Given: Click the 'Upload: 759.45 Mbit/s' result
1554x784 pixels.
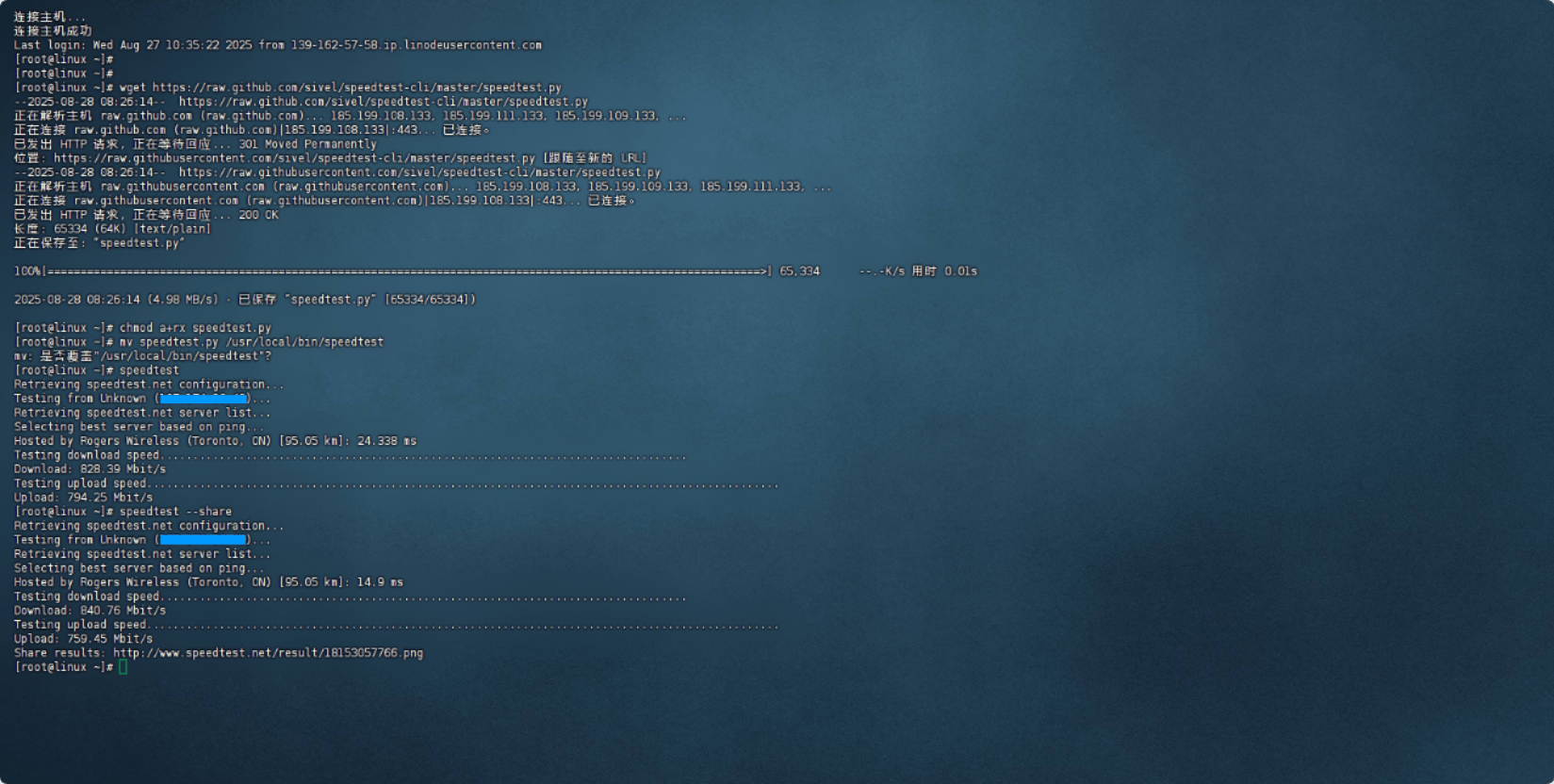Looking at the screenshot, I should pos(83,639).
